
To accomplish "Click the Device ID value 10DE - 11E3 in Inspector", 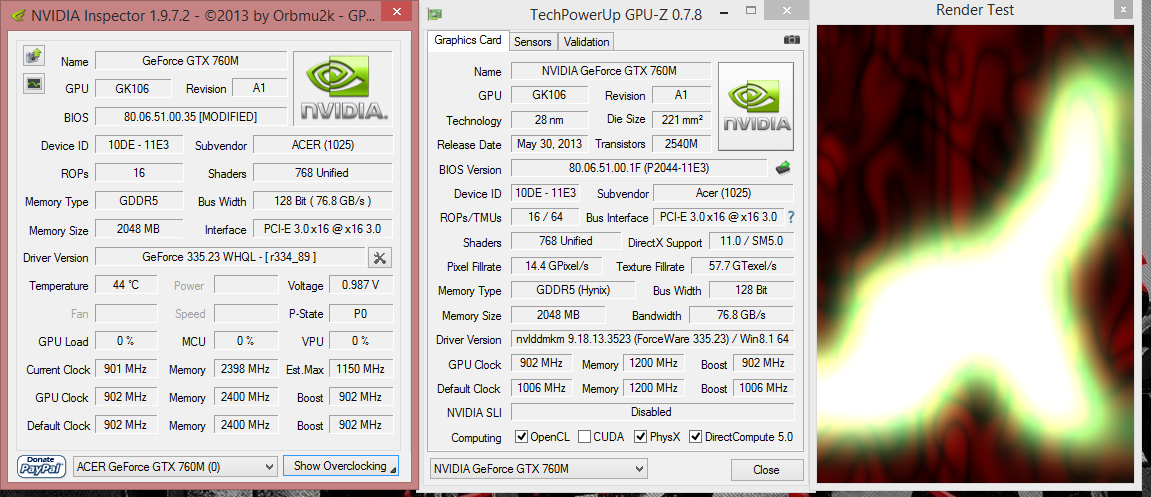I will click(x=139, y=145).
